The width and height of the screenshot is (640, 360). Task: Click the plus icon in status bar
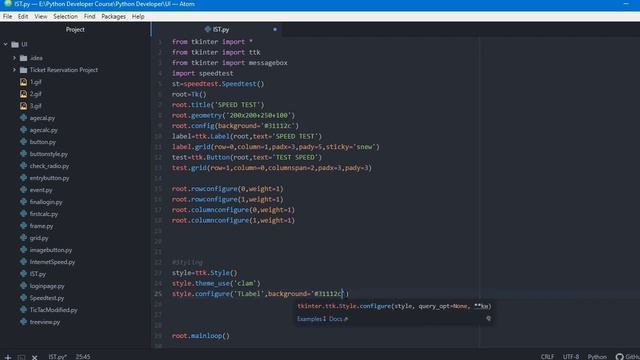coord(8,357)
